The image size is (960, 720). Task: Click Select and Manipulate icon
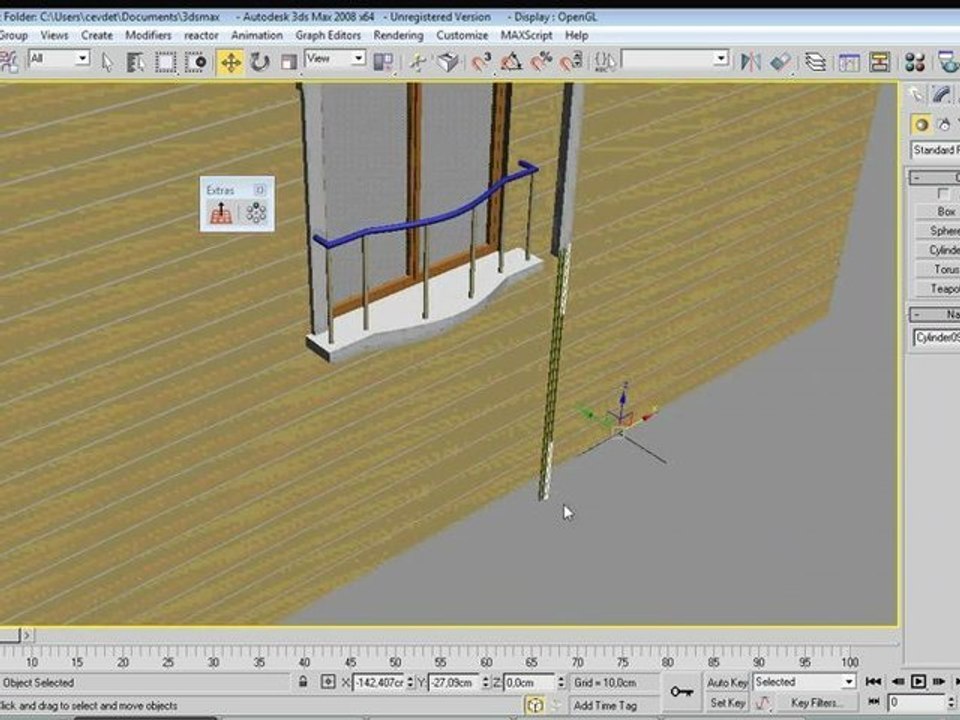(x=418, y=62)
